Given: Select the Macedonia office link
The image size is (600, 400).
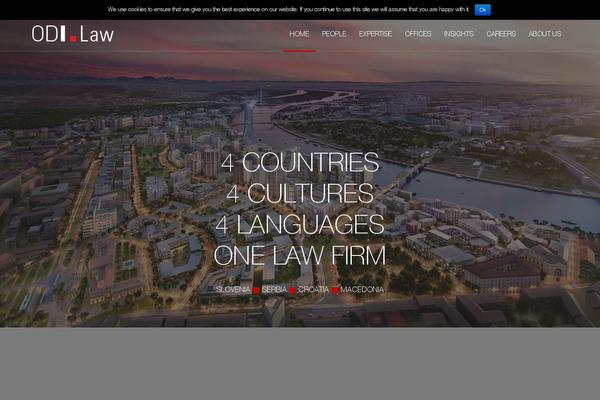Looking at the screenshot, I should (362, 290).
